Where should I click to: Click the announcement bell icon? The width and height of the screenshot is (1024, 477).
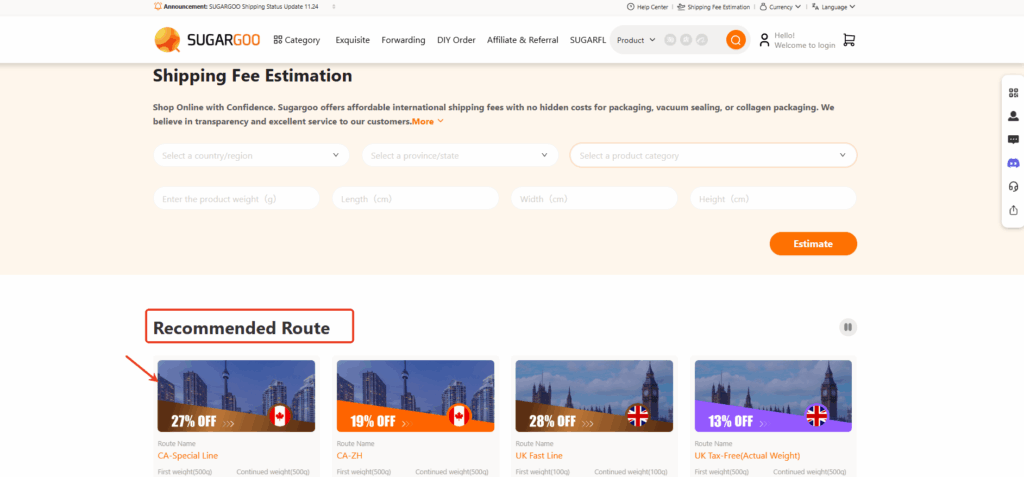157,6
